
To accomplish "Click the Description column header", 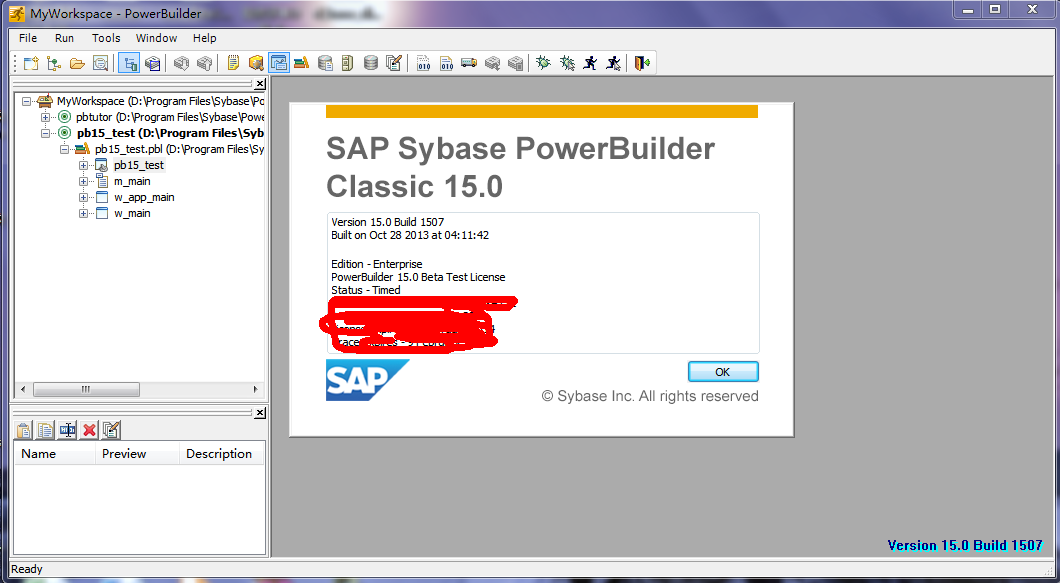I will click(222, 454).
